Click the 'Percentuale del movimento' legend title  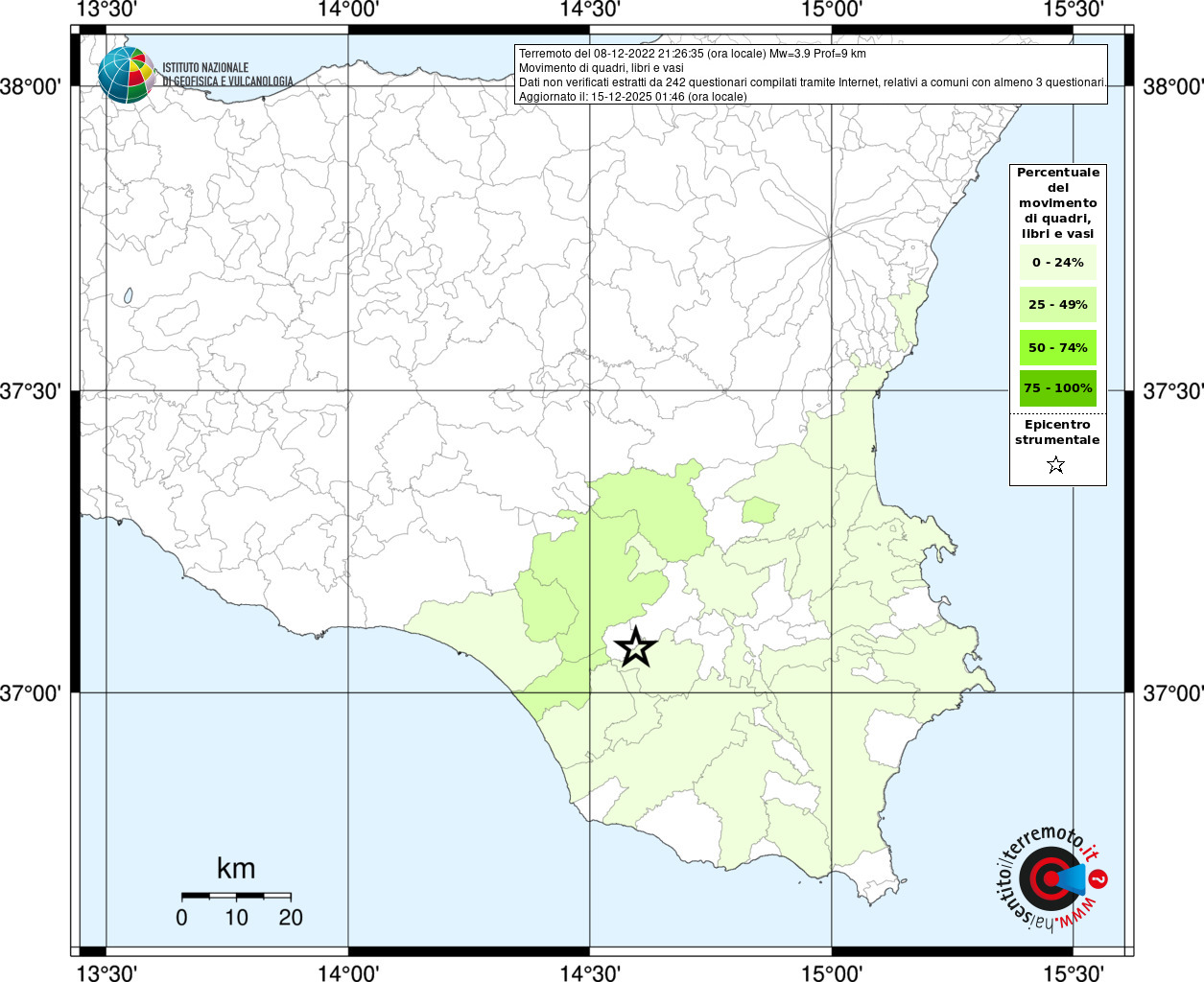tap(1057, 202)
